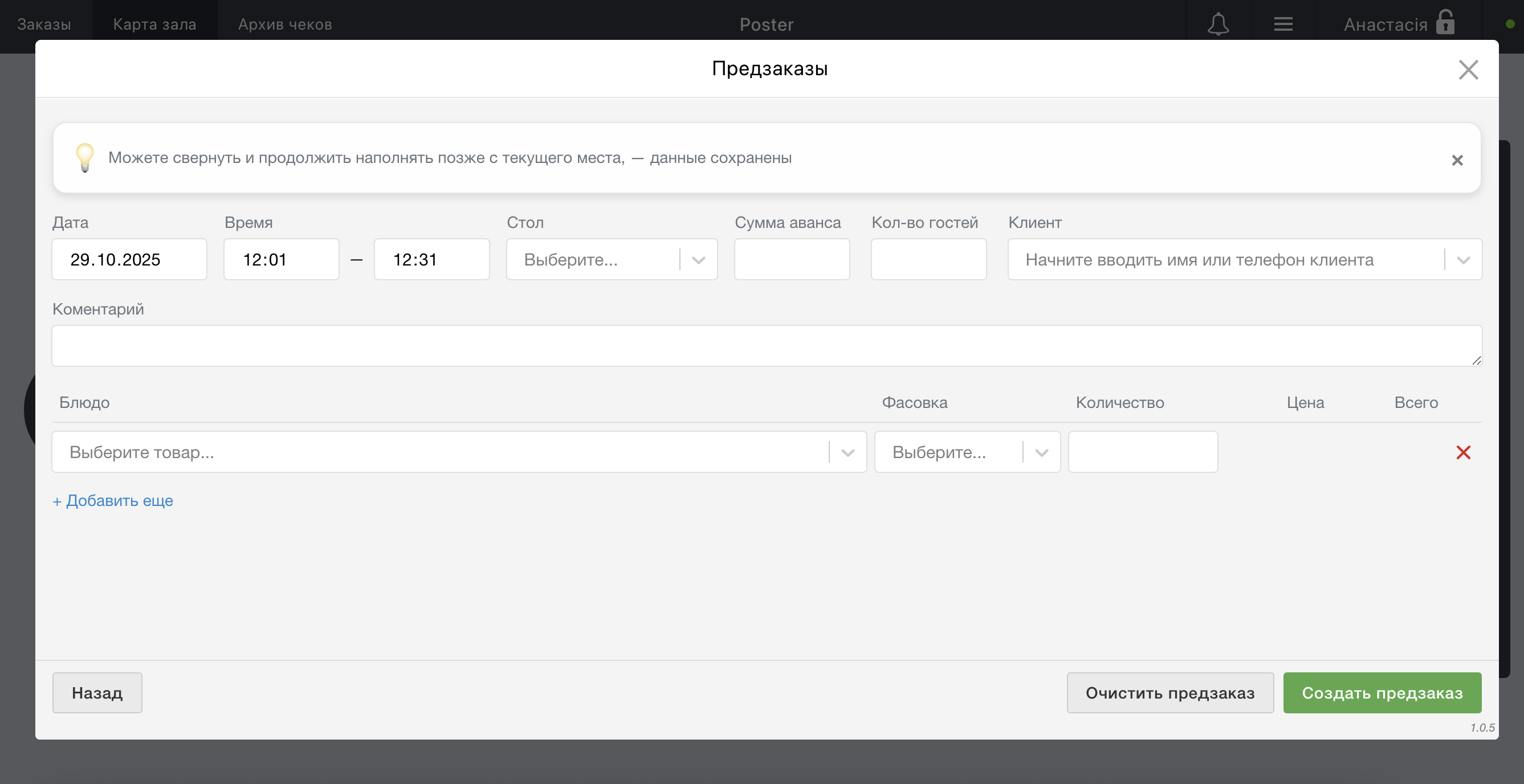The height and width of the screenshot is (784, 1524).
Task: Expand the Стол dropdown
Action: [x=698, y=260]
